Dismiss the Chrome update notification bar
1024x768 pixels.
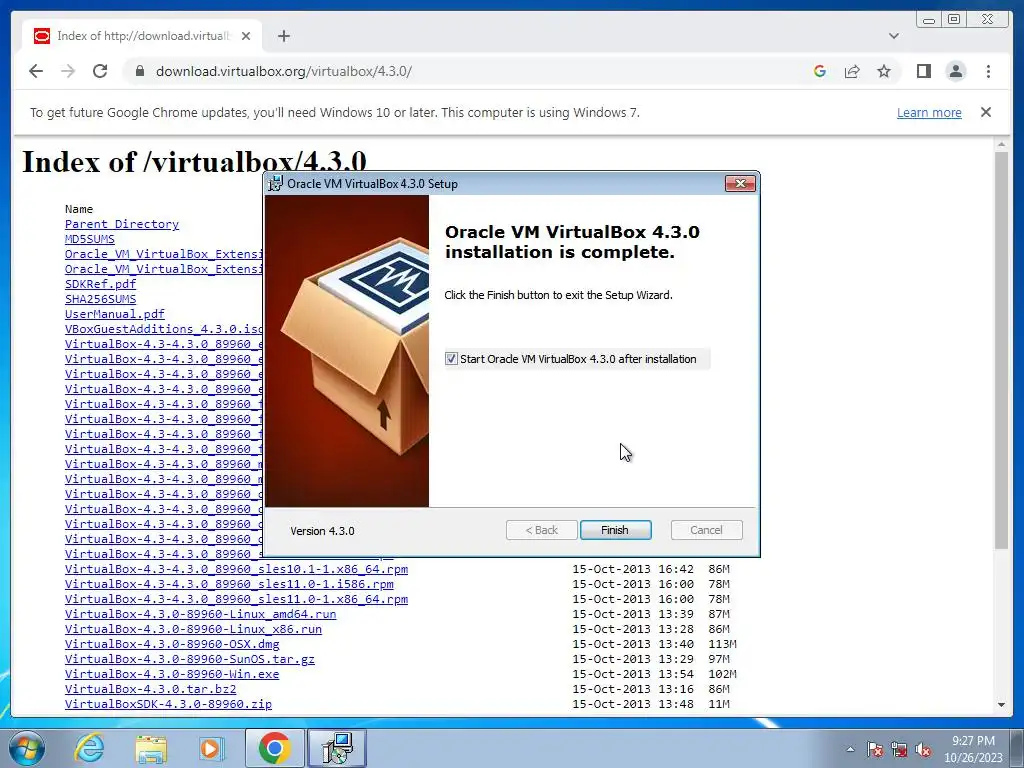click(x=985, y=112)
